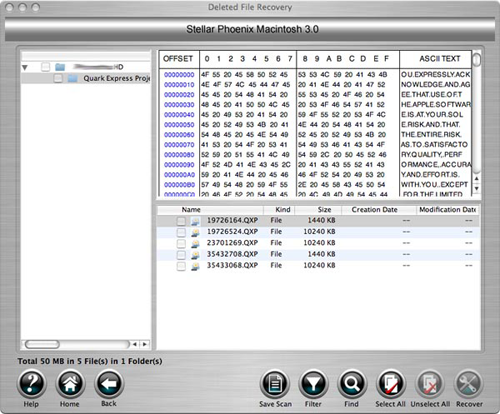The height and width of the screenshot is (414, 500).
Task: Click the total files status text
Action: click(90, 361)
